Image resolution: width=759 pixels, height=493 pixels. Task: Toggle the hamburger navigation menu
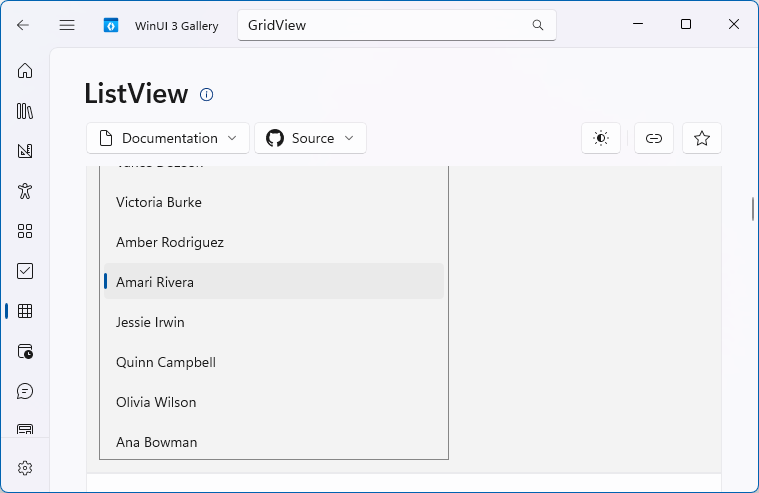click(67, 25)
